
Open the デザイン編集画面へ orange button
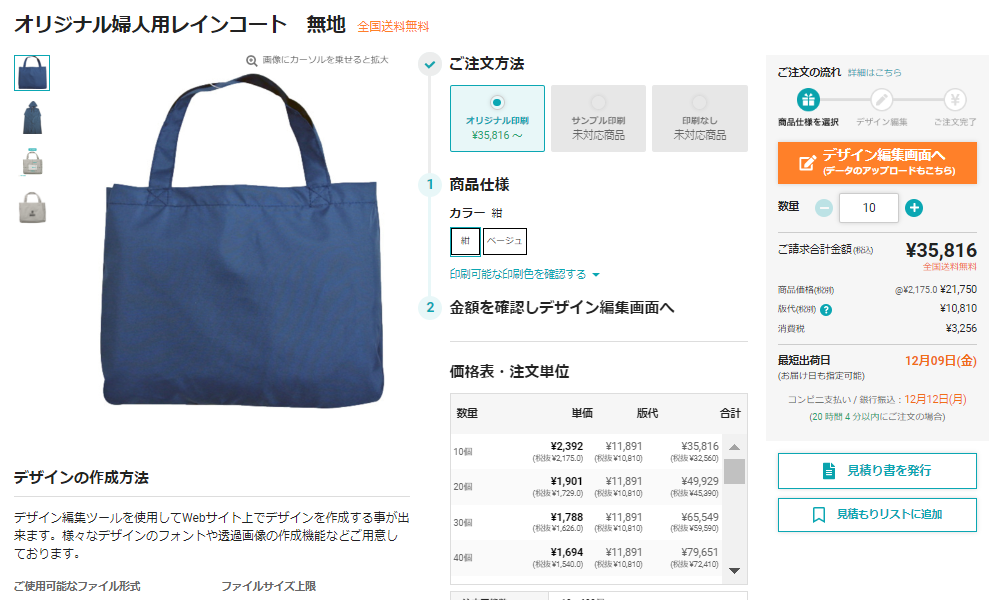[x=877, y=163]
